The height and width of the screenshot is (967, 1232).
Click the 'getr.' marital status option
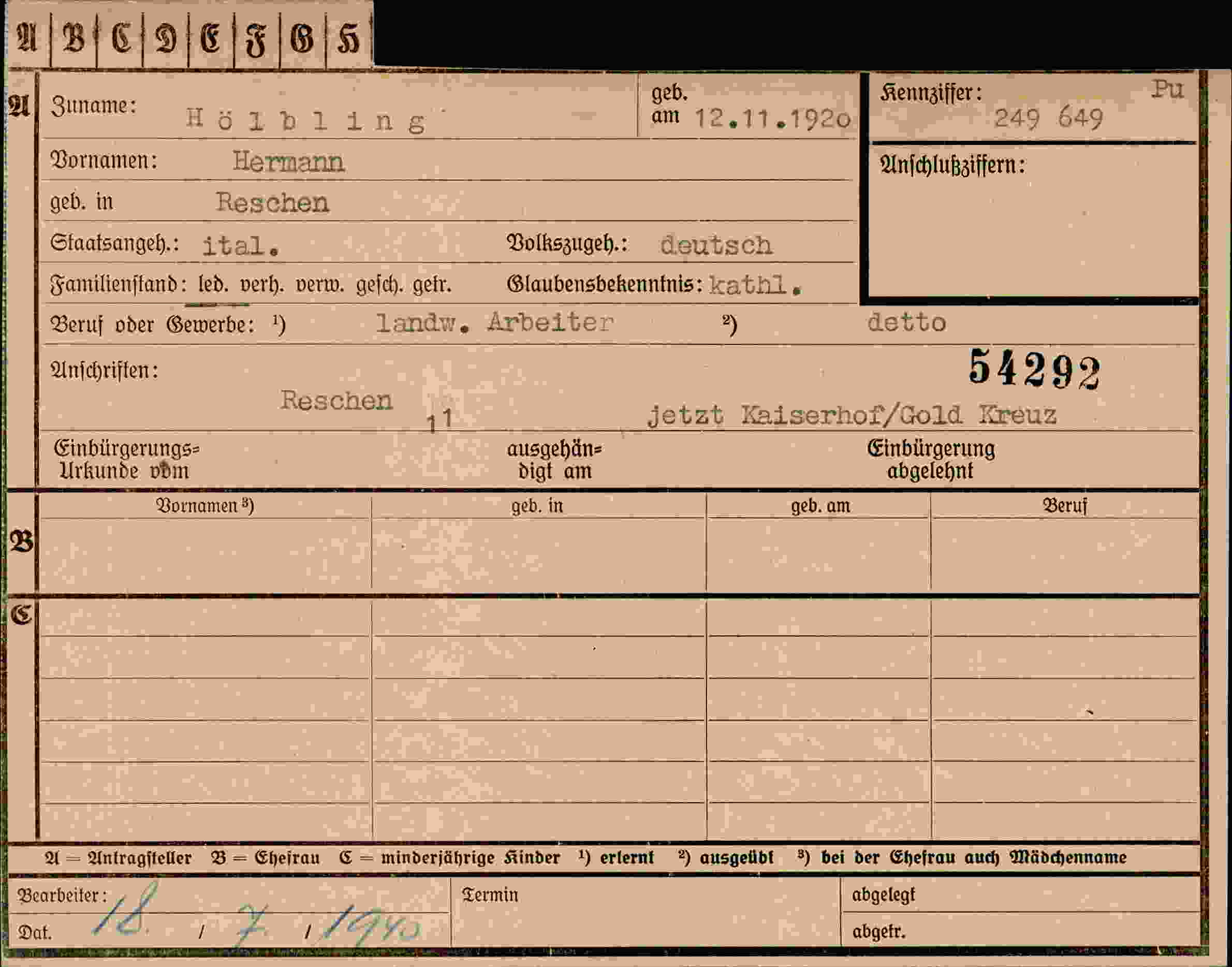click(432, 284)
